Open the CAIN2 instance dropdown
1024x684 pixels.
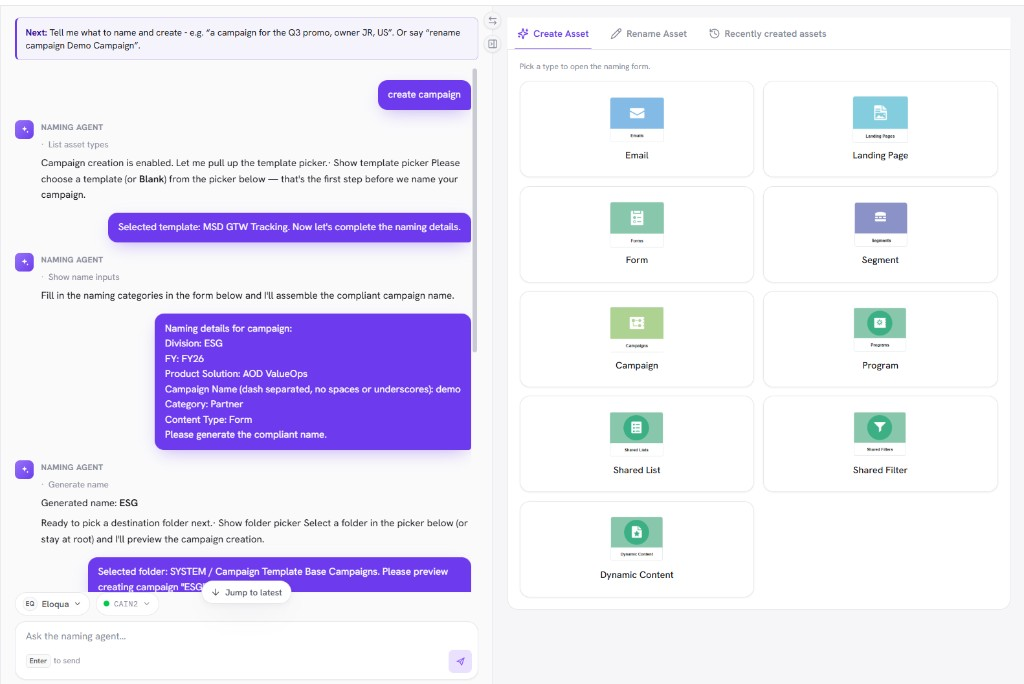pos(127,604)
